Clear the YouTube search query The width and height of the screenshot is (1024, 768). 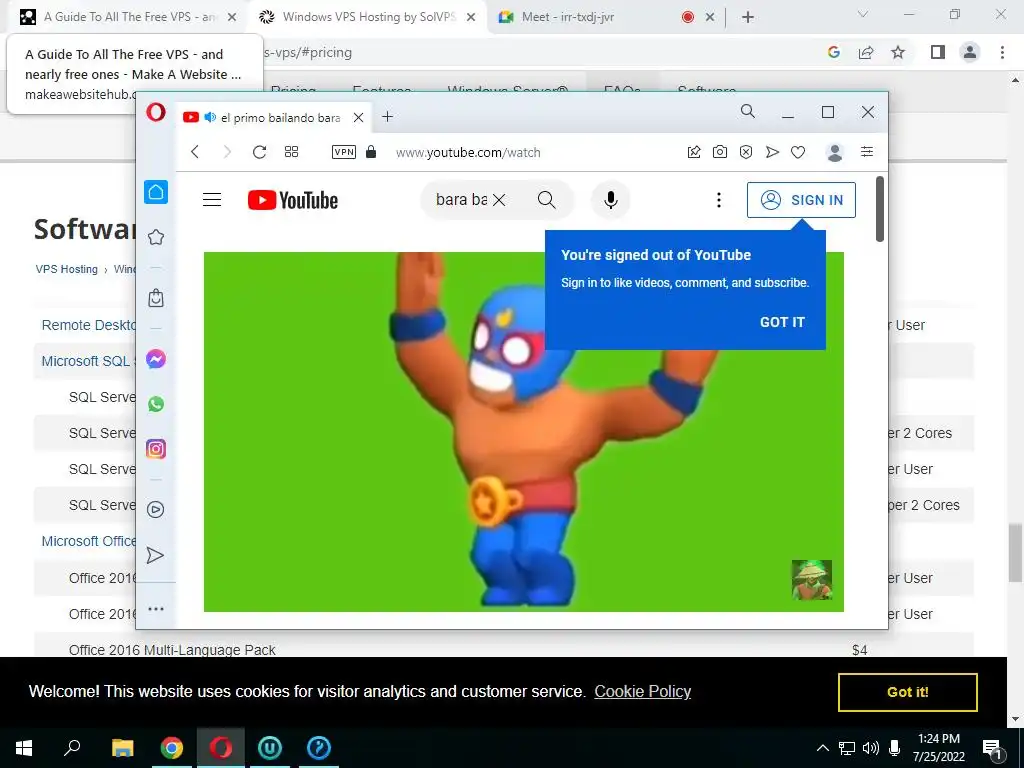pos(499,200)
